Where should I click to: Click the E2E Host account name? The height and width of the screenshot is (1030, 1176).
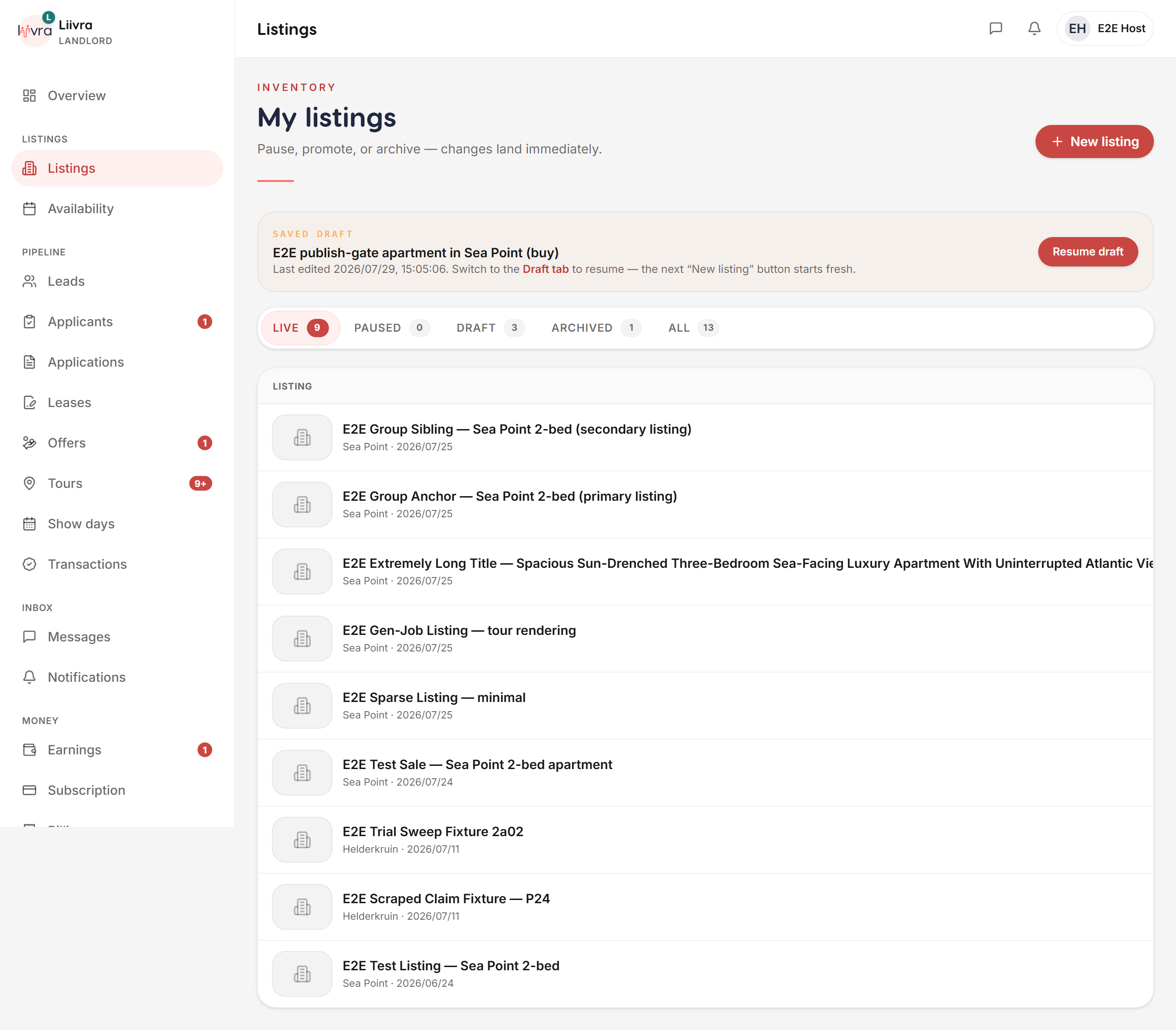1121,28
